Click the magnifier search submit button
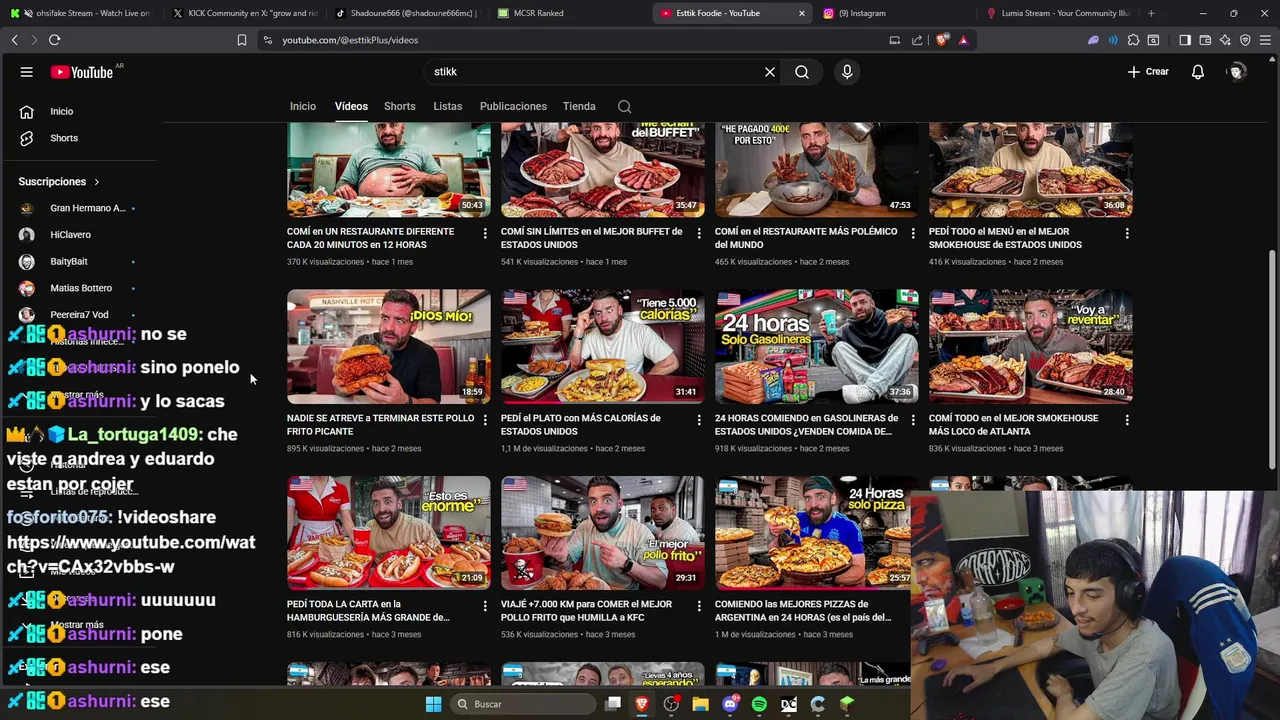The height and width of the screenshot is (720, 1280). click(x=802, y=72)
